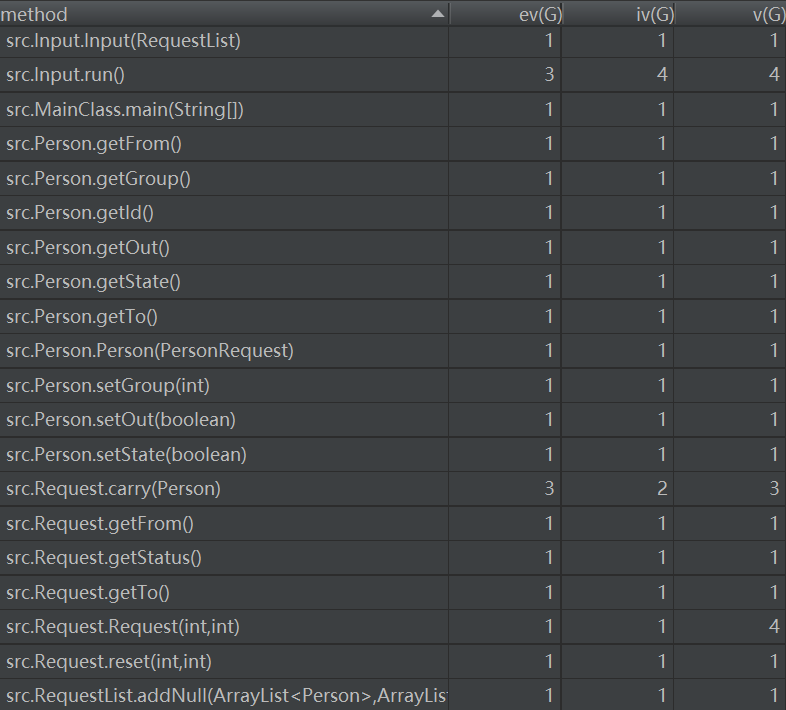Click ev(G) value for src.MainClass.main(String[])

(549, 109)
